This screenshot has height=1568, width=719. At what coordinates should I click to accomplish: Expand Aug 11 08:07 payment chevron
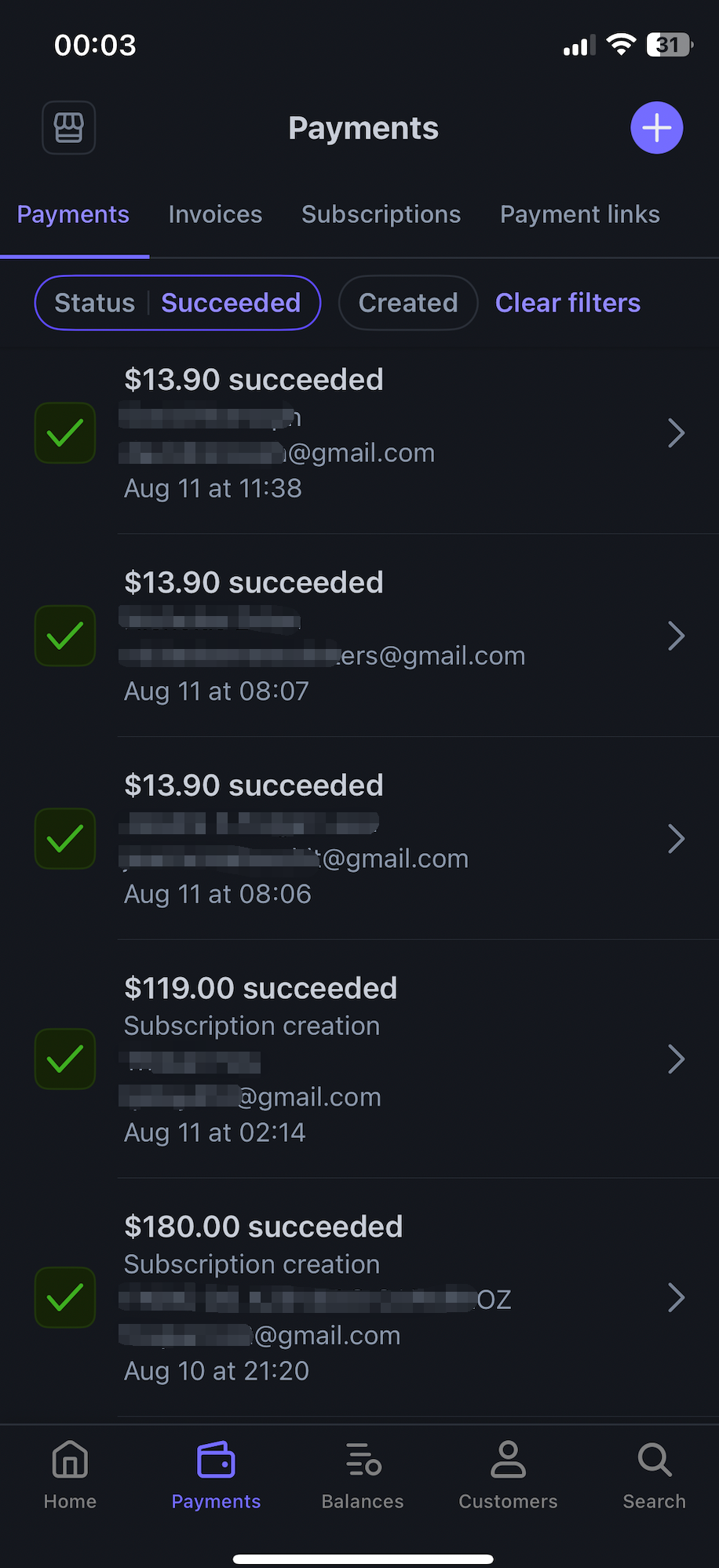676,636
